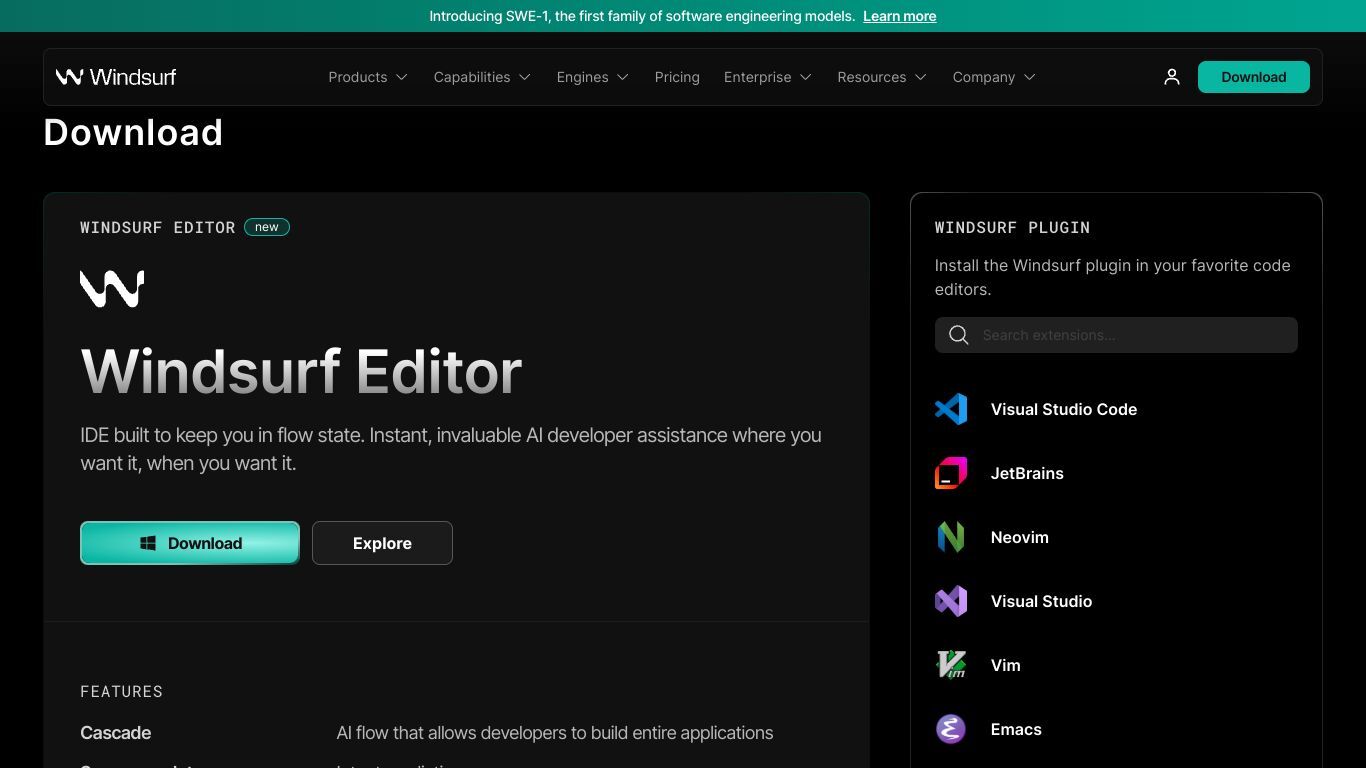Open the Vim plugin link
1366x768 pixels.
click(1006, 665)
